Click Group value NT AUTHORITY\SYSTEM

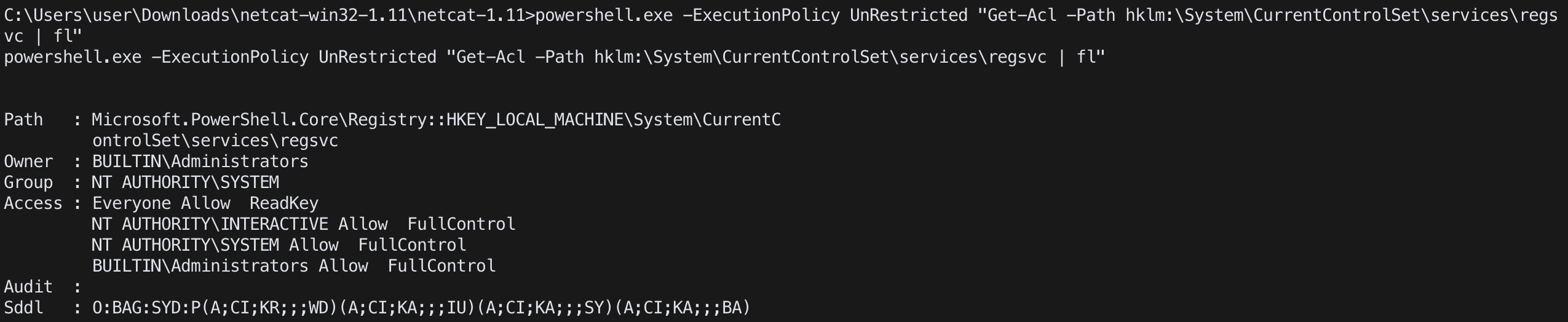coord(185,182)
